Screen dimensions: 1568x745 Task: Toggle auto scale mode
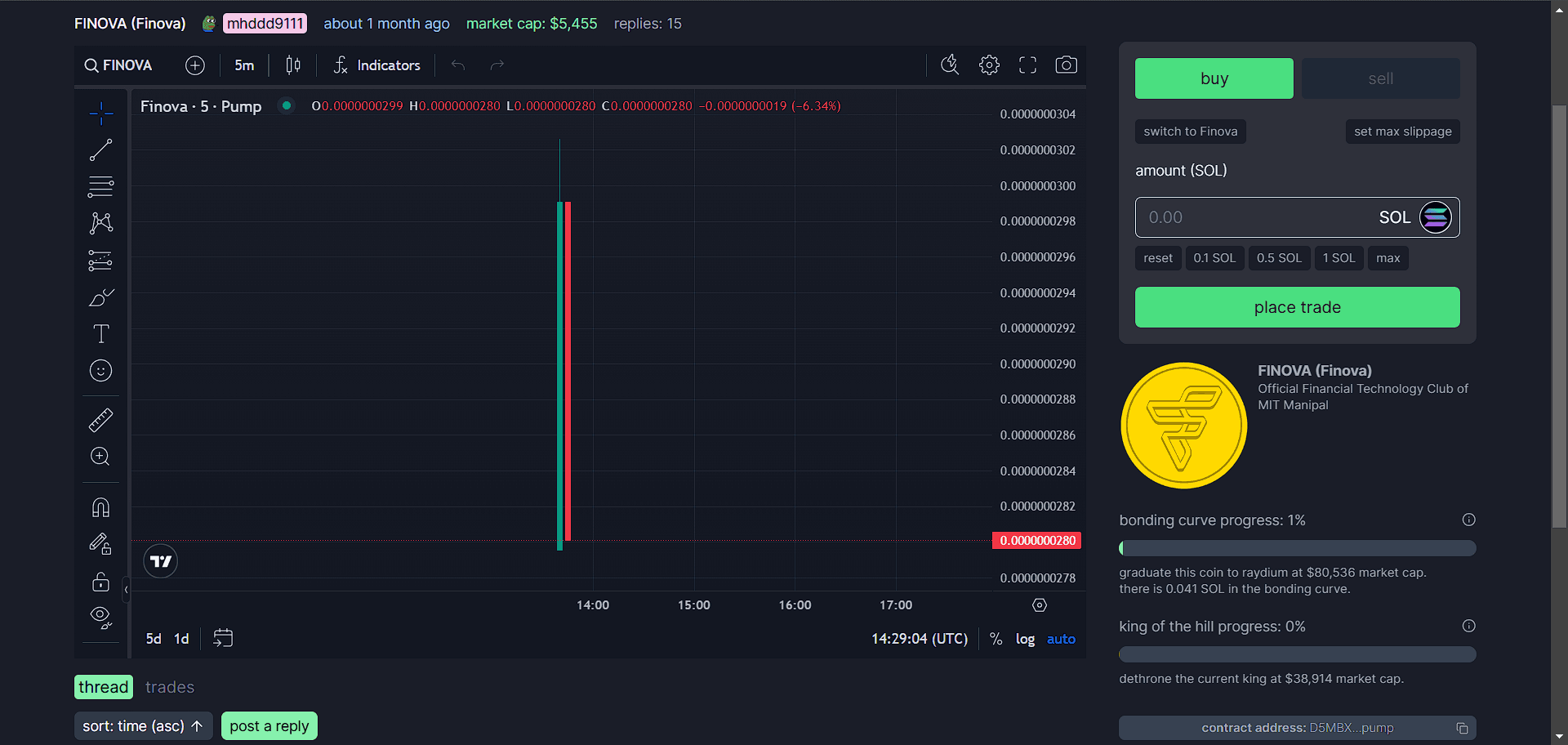(x=1061, y=639)
